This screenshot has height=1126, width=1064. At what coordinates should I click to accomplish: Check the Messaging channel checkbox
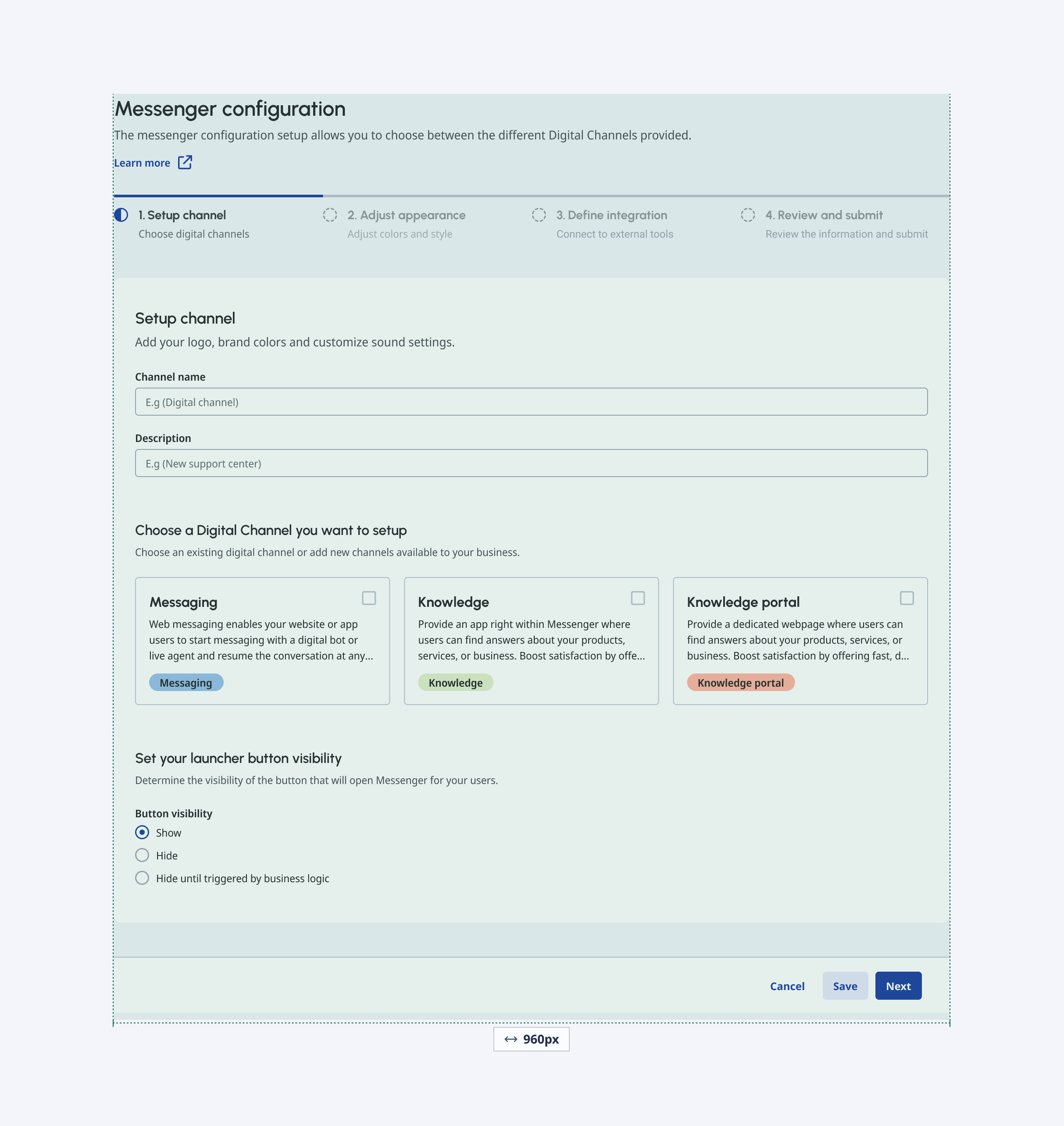tap(369, 598)
